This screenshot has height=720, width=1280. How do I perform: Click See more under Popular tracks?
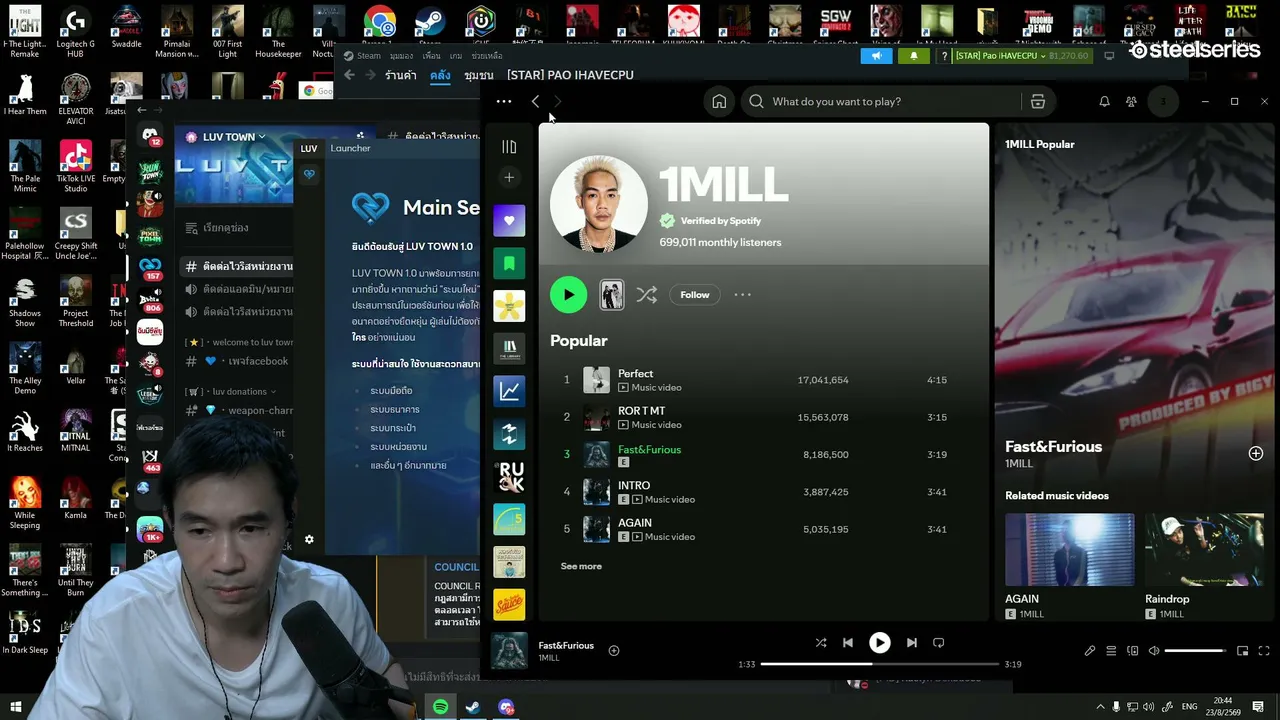[581, 566]
